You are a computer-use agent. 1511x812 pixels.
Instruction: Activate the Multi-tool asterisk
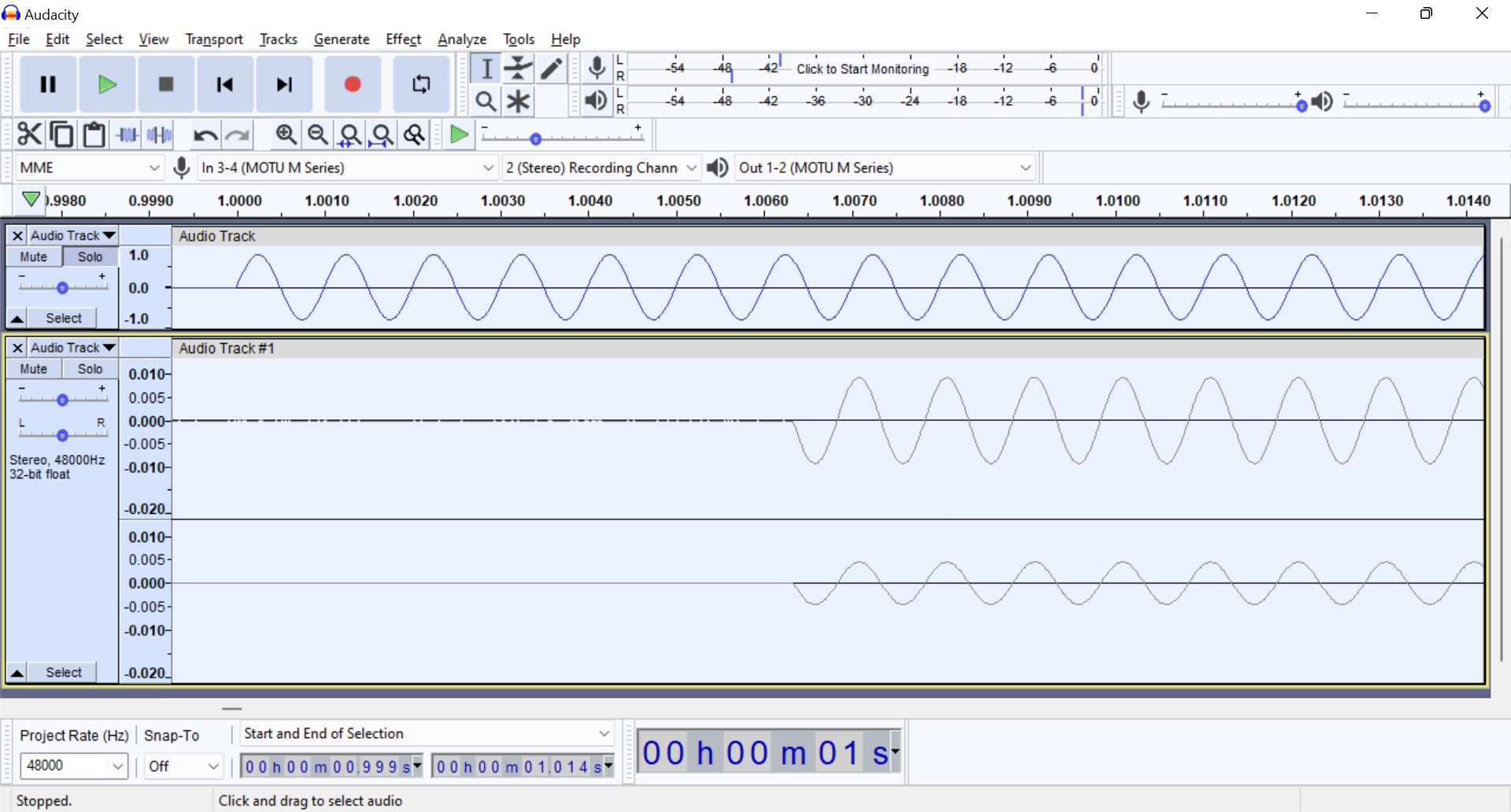pos(519,101)
